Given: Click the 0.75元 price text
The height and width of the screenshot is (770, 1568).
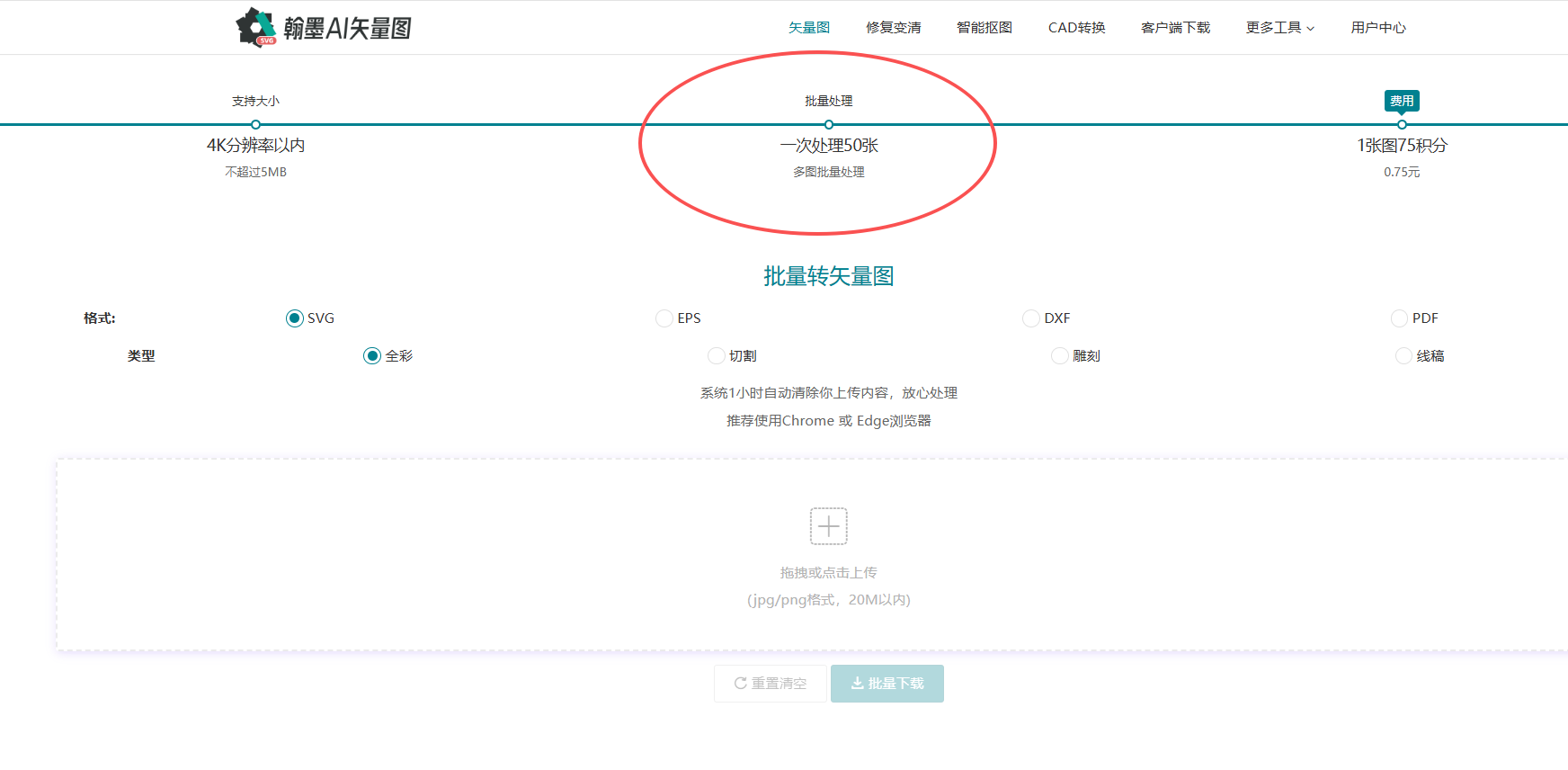Looking at the screenshot, I should click(1402, 172).
